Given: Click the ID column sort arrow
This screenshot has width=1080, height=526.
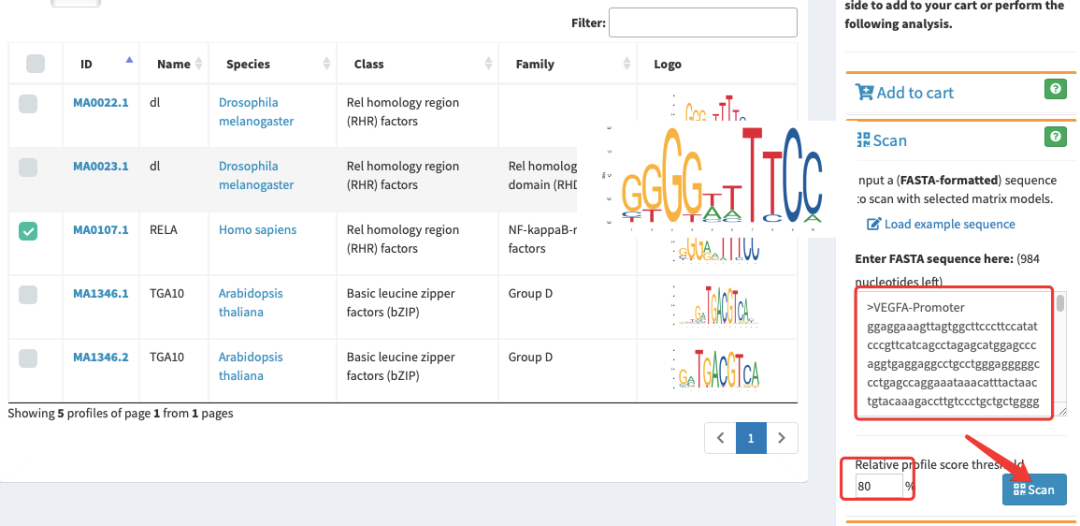Looking at the screenshot, I should click(x=129, y=60).
